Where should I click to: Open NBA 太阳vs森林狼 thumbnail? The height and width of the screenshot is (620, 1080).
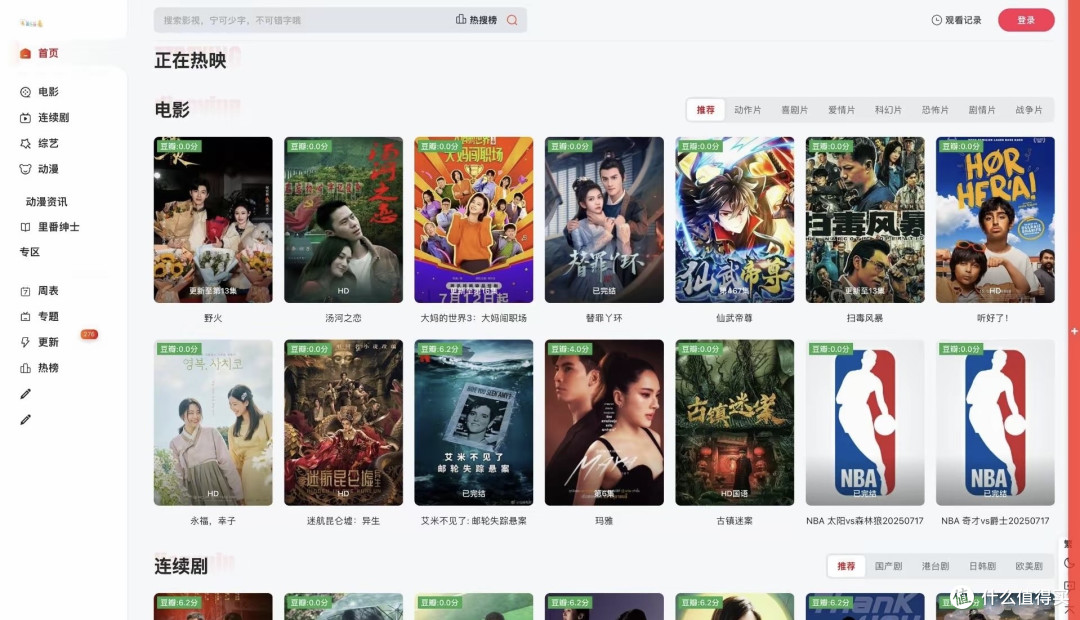pos(865,422)
